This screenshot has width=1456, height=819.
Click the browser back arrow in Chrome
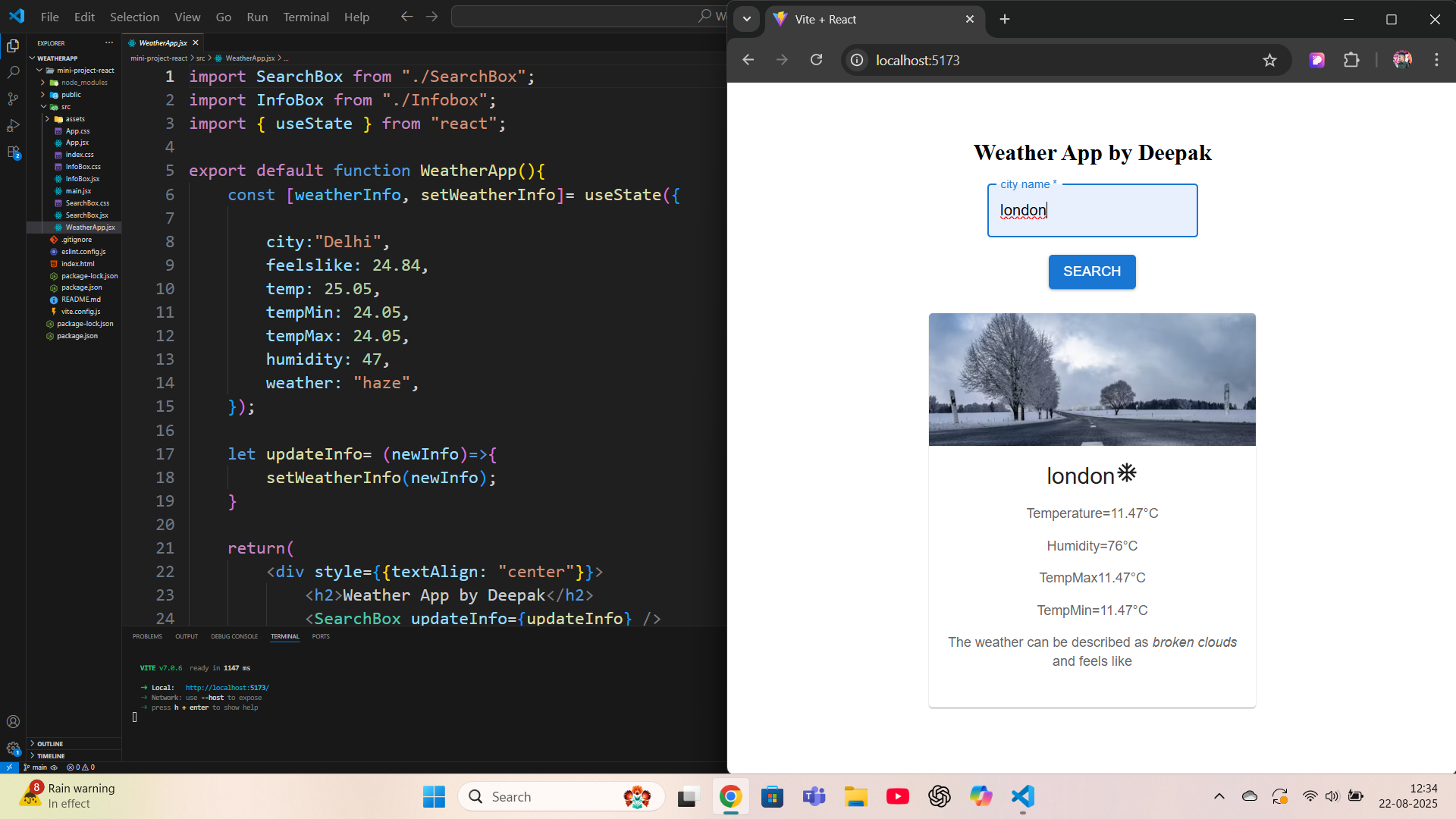click(x=748, y=60)
